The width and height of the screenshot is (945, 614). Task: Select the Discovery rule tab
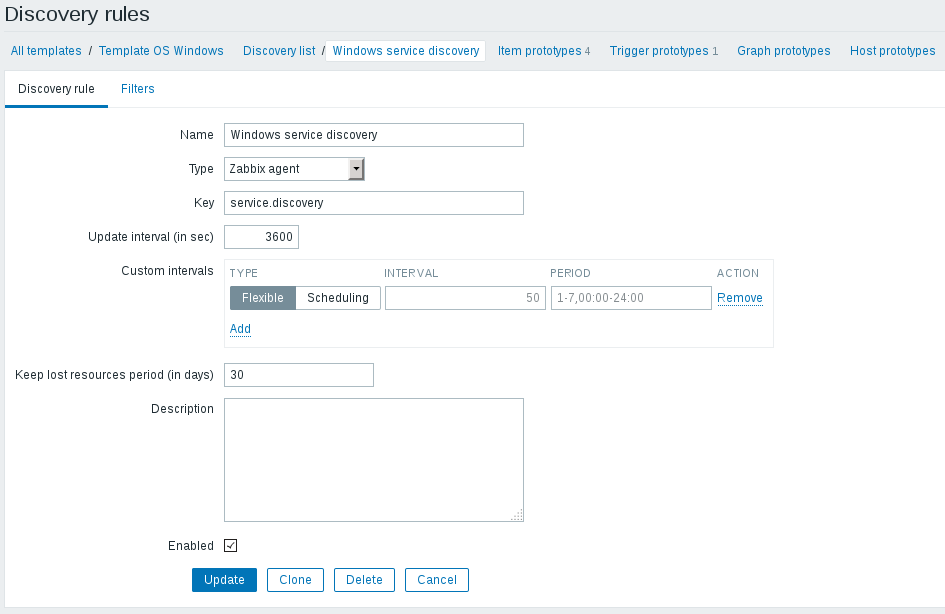pyautogui.click(x=55, y=88)
